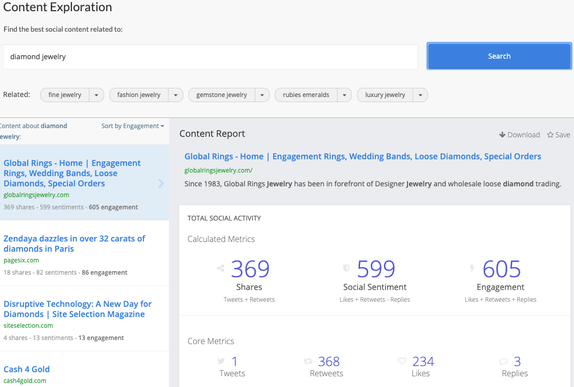Open the Zendaya dazzles in 32 carats result
574x387 pixels.
coord(74,243)
